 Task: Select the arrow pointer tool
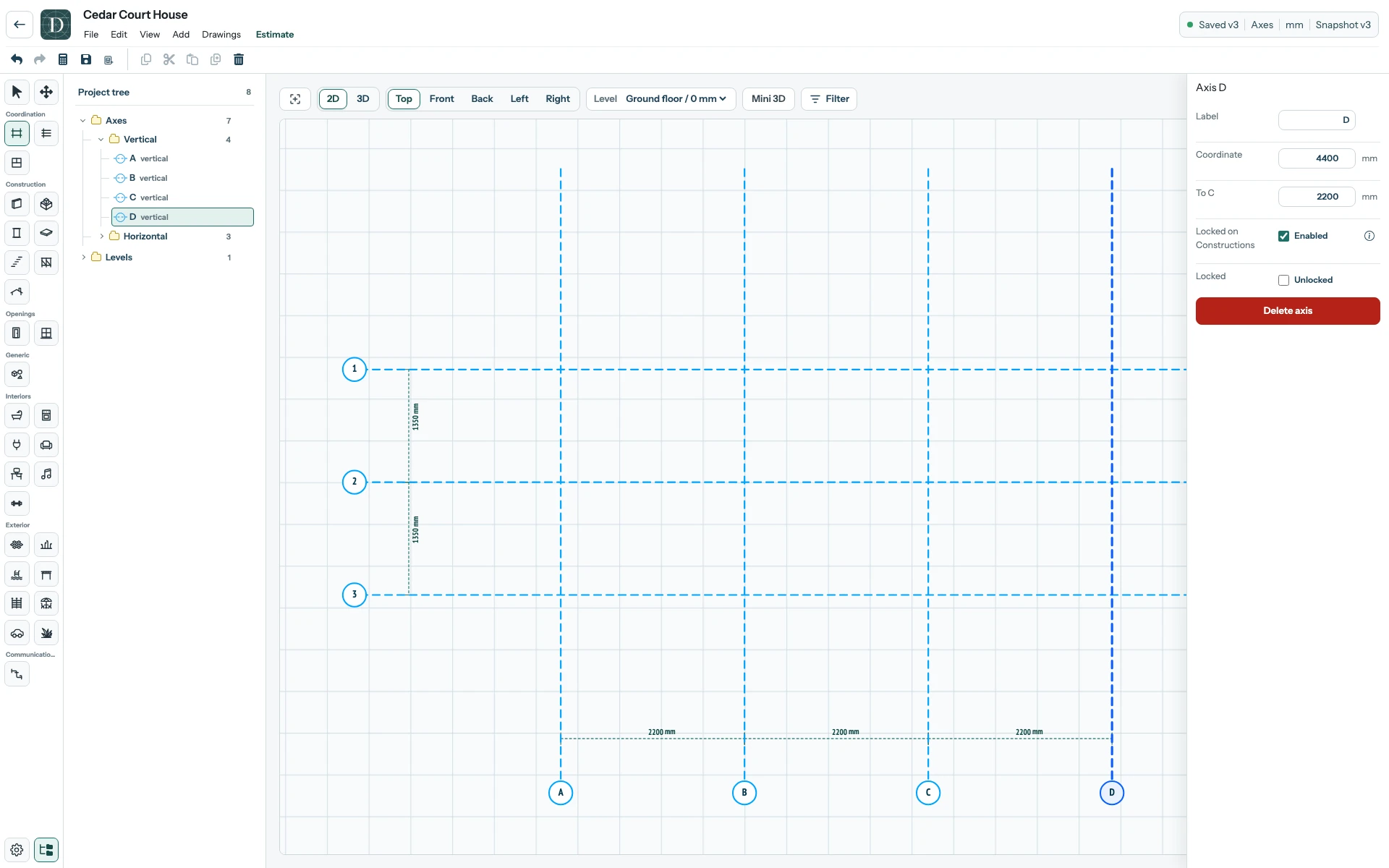tap(17, 92)
